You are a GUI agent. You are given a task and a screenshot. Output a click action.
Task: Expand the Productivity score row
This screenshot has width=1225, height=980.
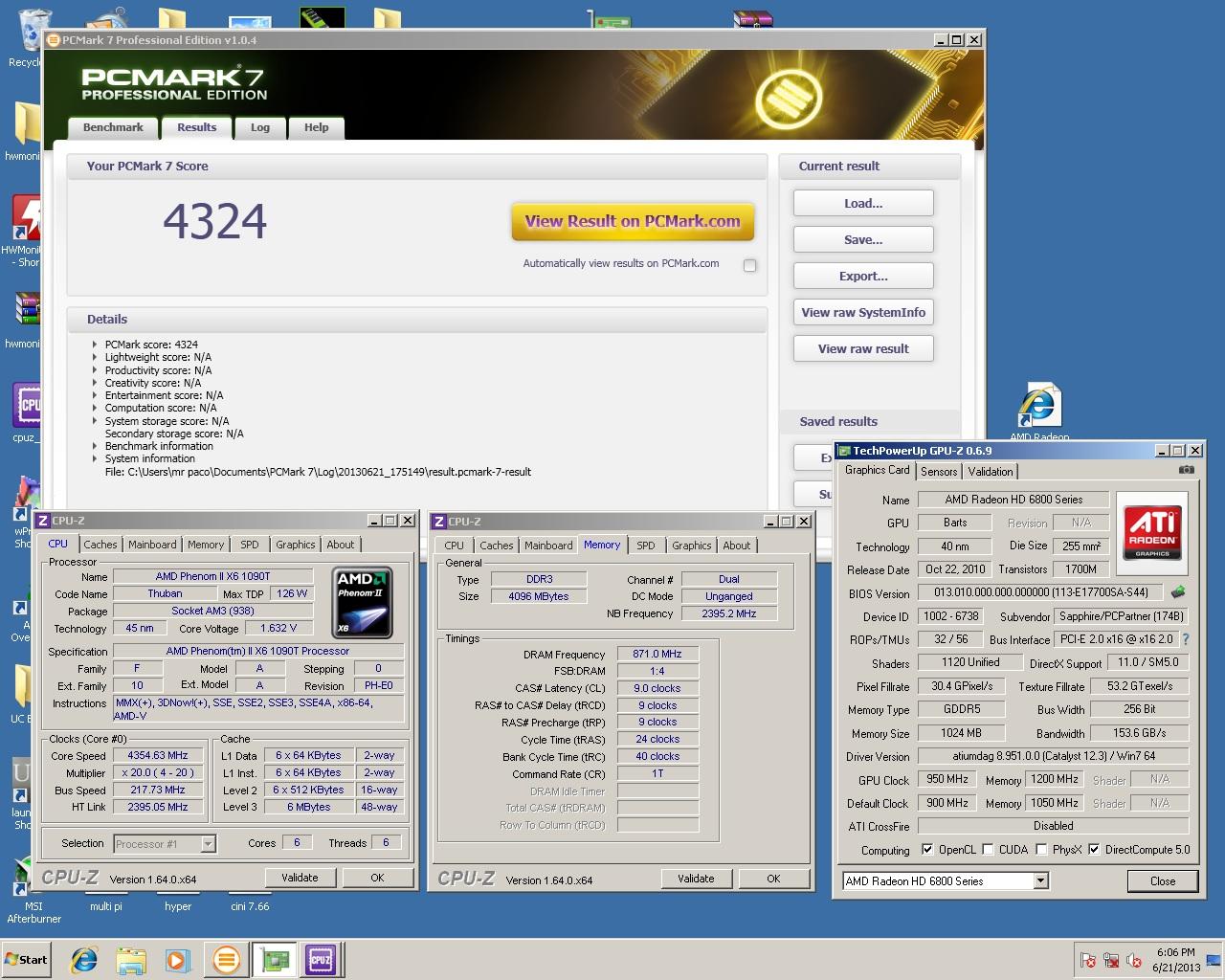[95, 370]
